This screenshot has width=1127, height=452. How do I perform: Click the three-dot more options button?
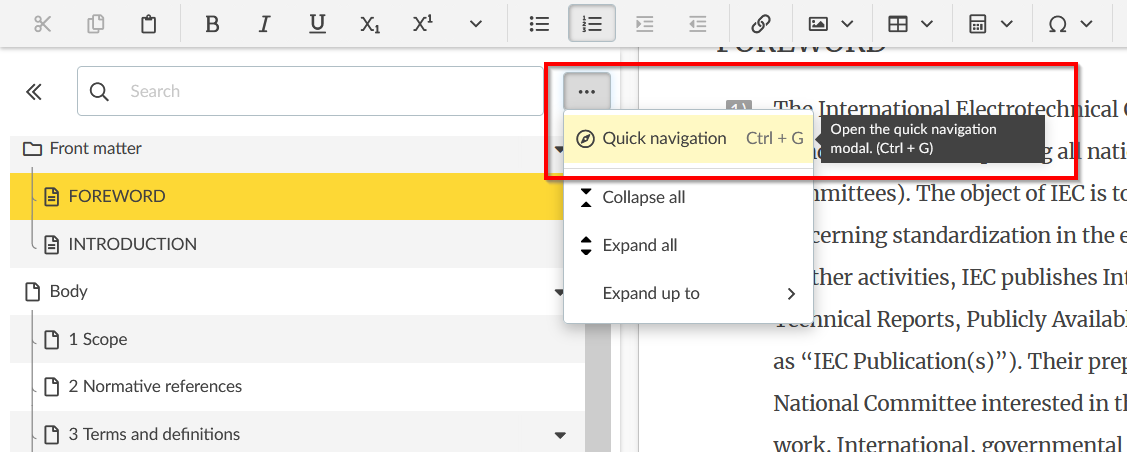(x=587, y=92)
